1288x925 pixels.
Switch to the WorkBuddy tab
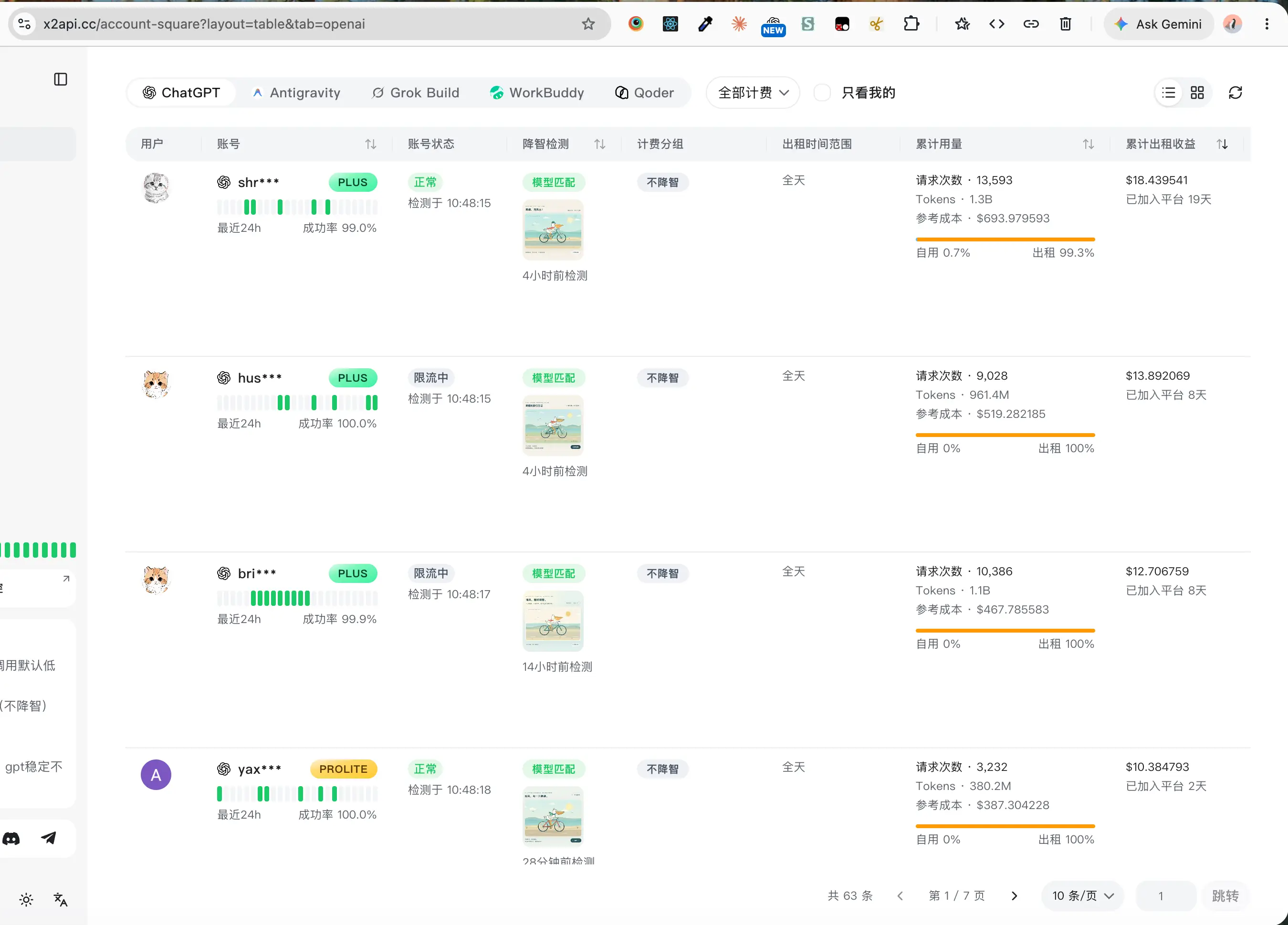[537, 93]
